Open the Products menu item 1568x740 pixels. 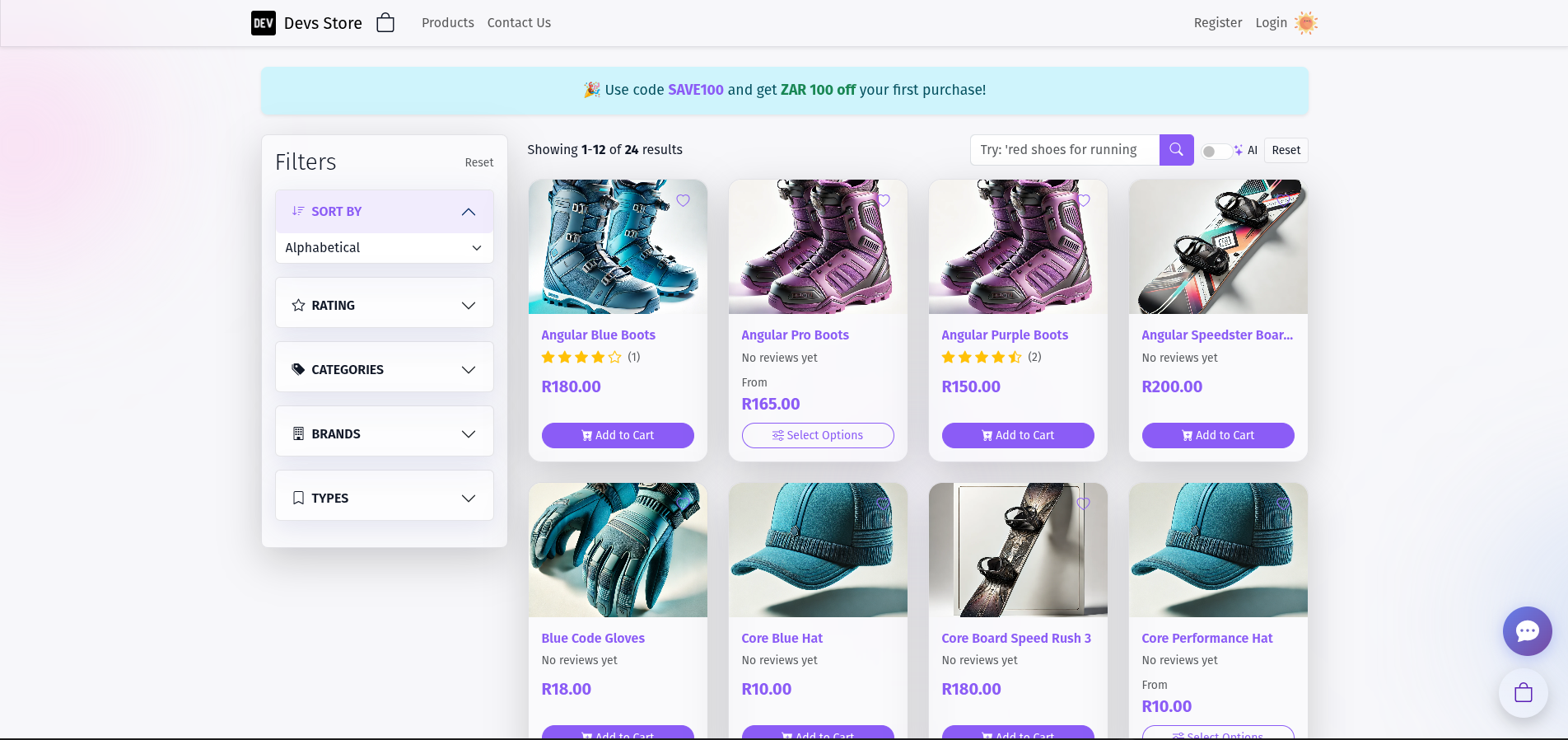(x=448, y=23)
